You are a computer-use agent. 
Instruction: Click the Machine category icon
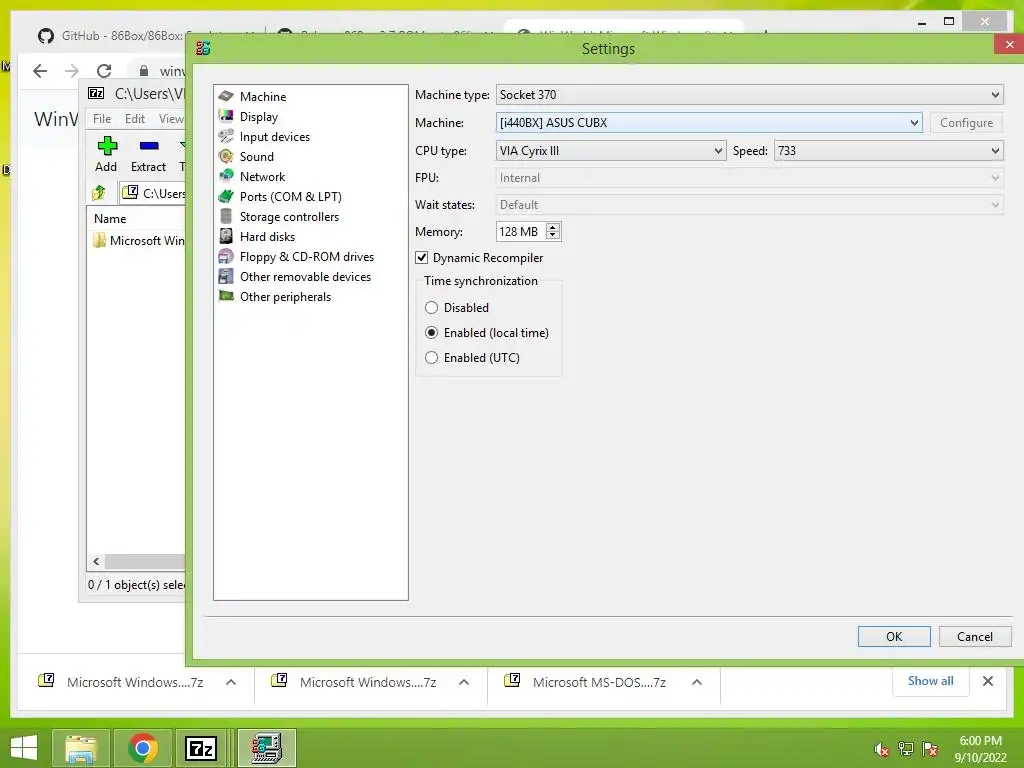click(x=226, y=96)
